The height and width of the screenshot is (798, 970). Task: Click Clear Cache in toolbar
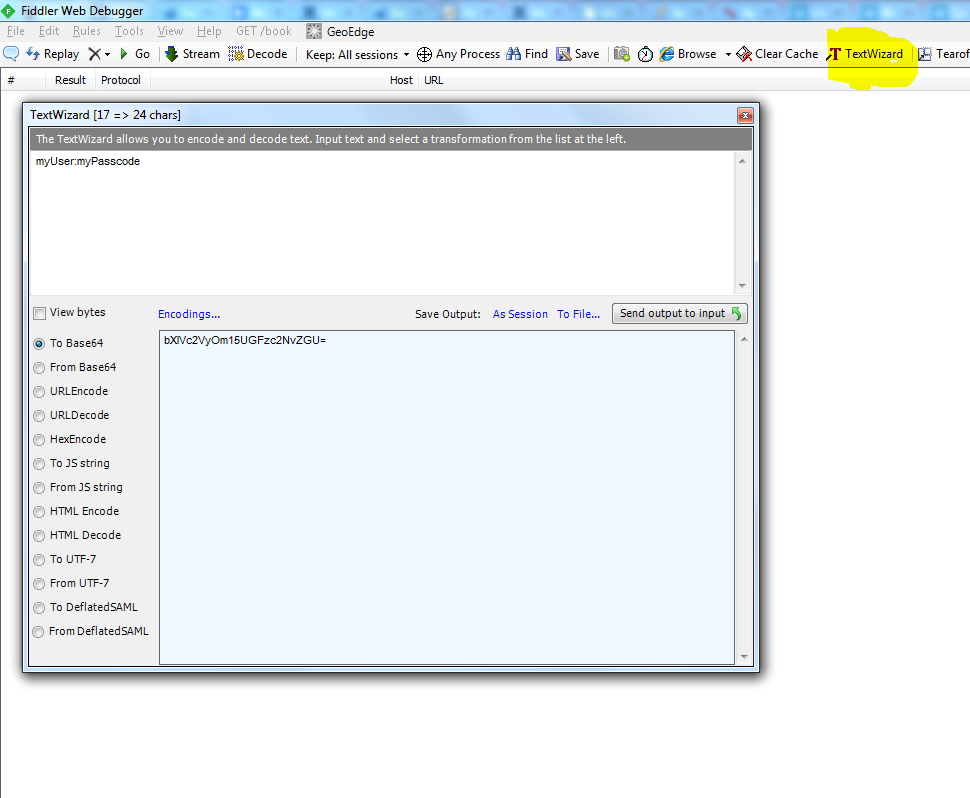[x=778, y=54]
